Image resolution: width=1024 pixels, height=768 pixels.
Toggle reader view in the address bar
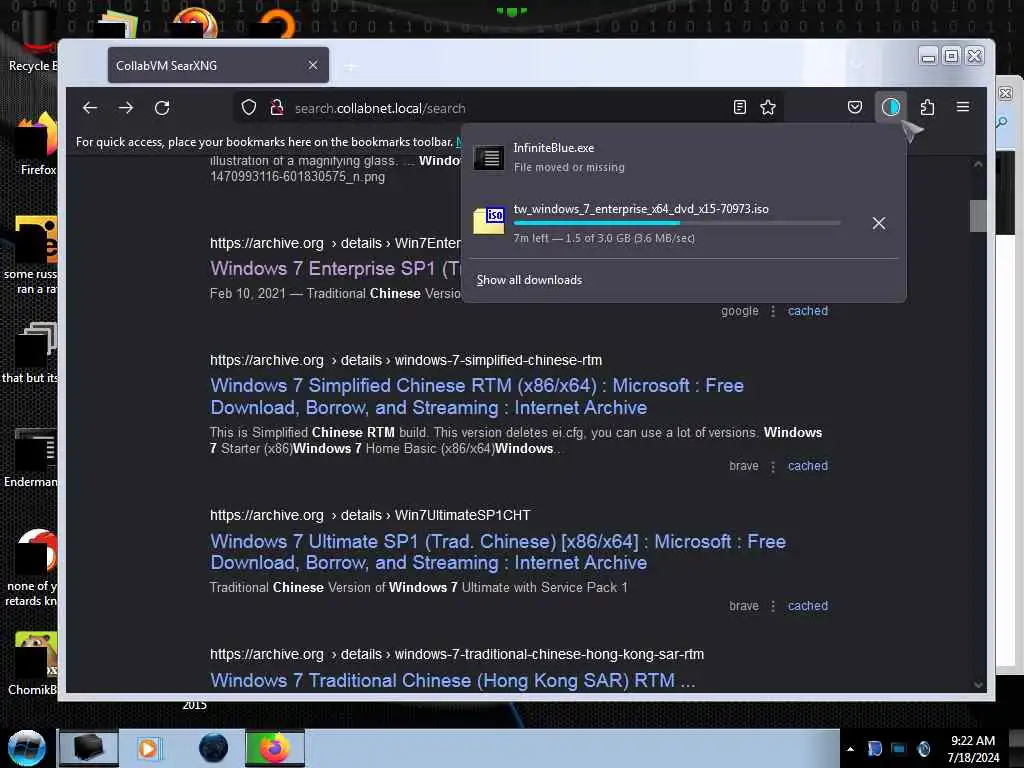[x=739, y=108]
